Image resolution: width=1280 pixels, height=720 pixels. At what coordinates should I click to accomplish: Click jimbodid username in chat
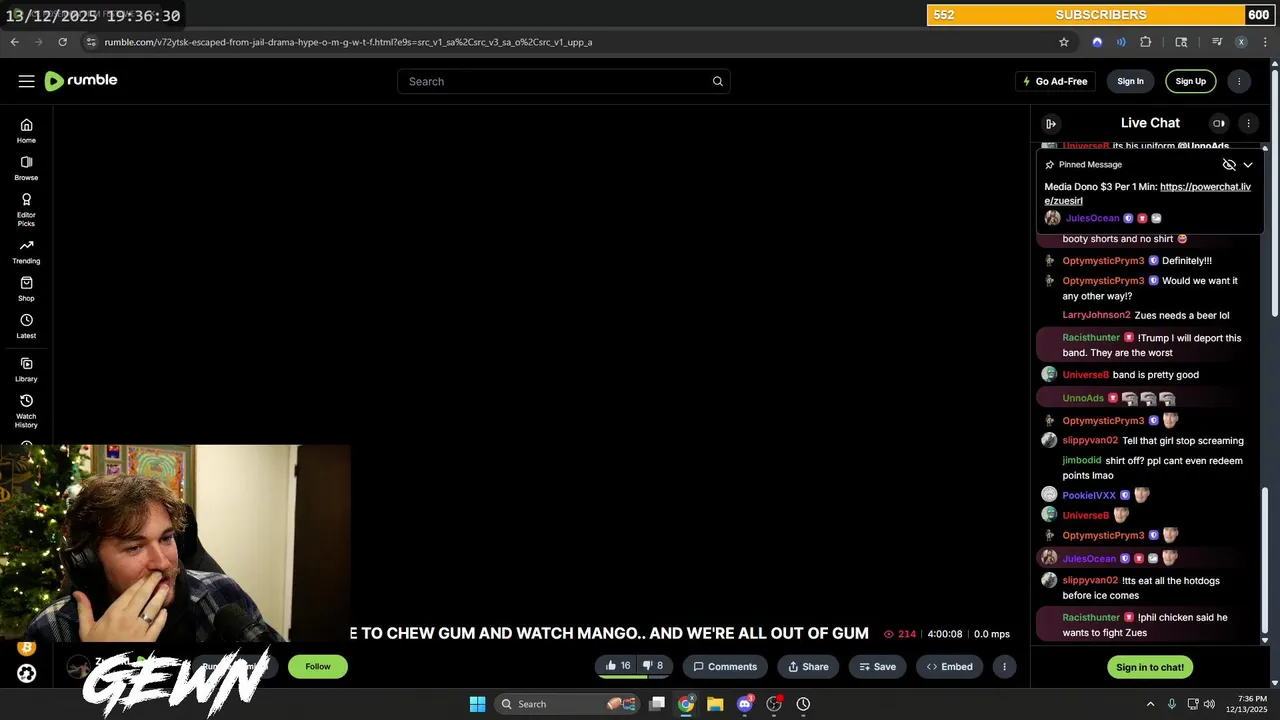click(1082, 461)
